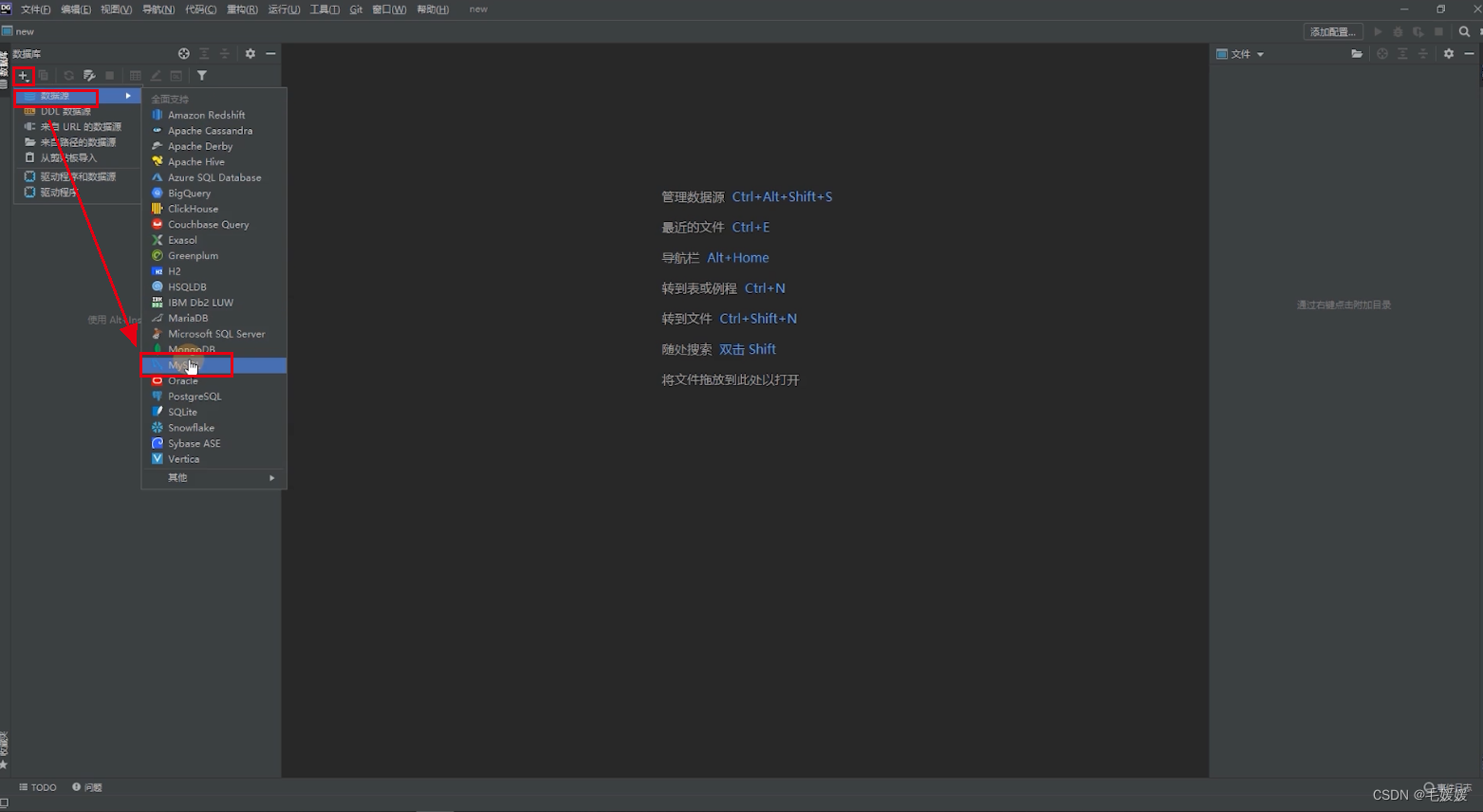Image resolution: width=1483 pixels, height=812 pixels.
Task: Click the stop square in top toolbar
Action: click(1438, 32)
